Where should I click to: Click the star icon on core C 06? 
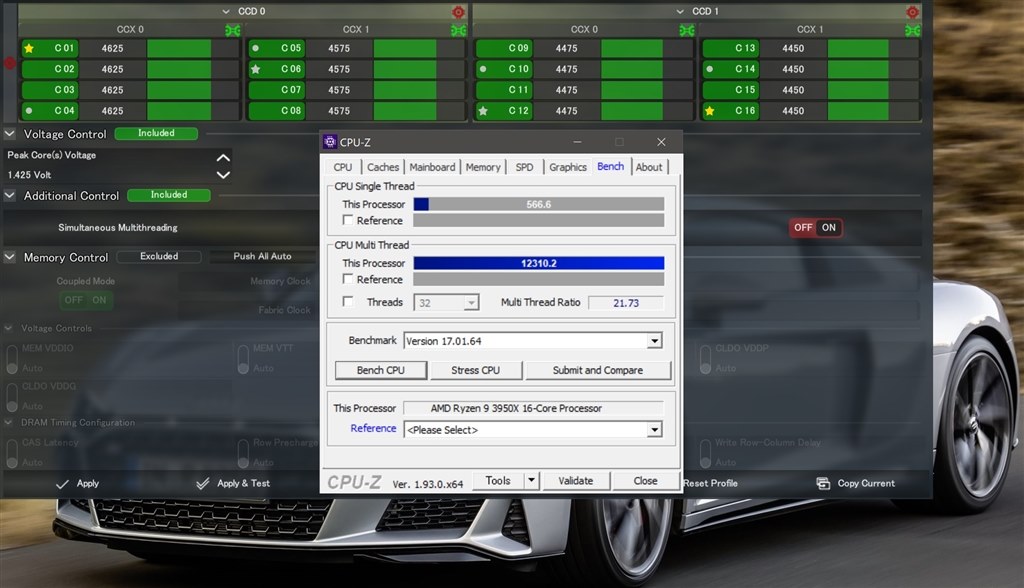click(x=255, y=69)
